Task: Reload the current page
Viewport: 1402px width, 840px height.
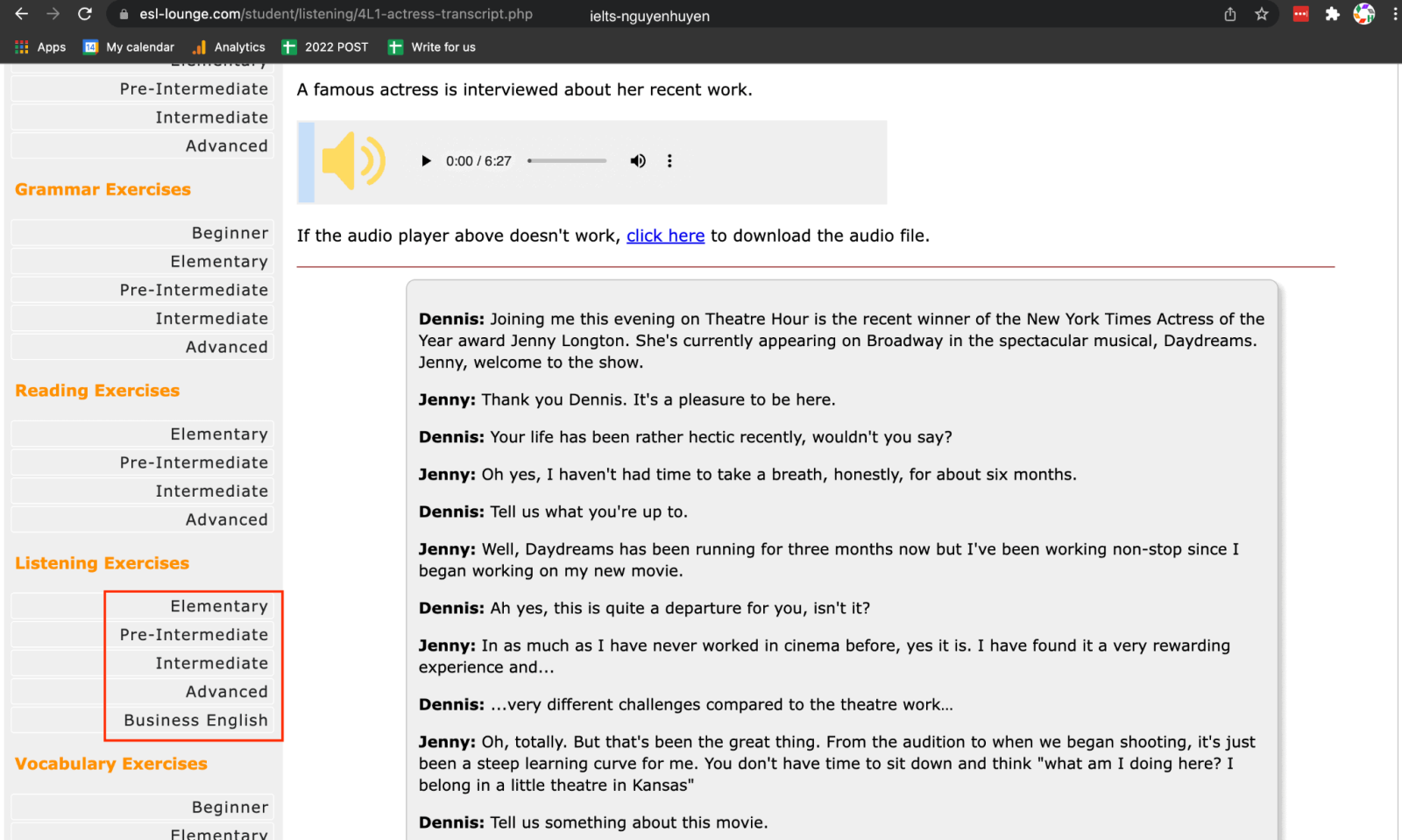Action: click(85, 14)
